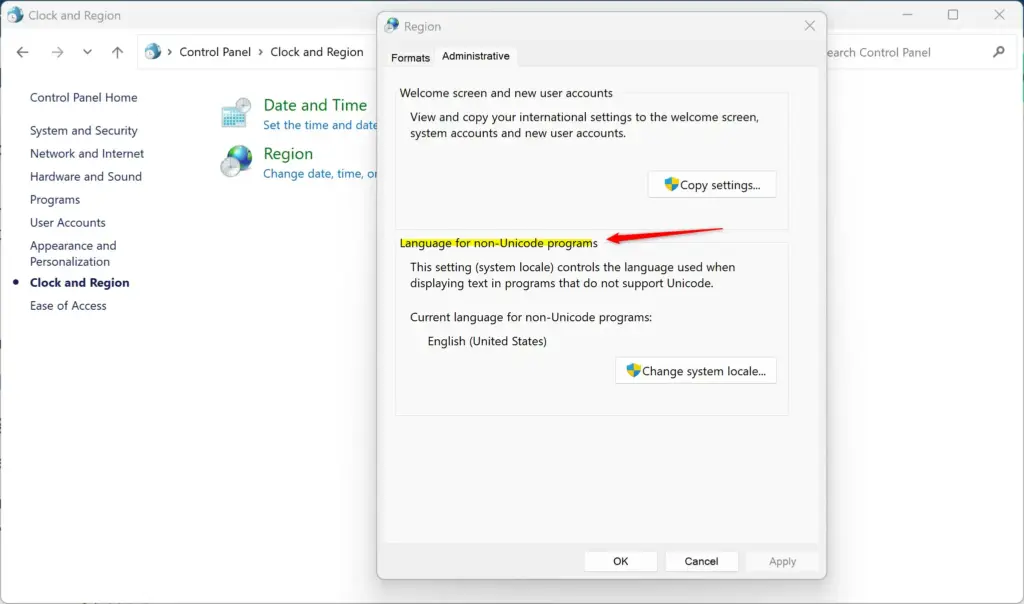Click the Date and Time calendar icon
This screenshot has width=1024, height=604.
pos(236,113)
